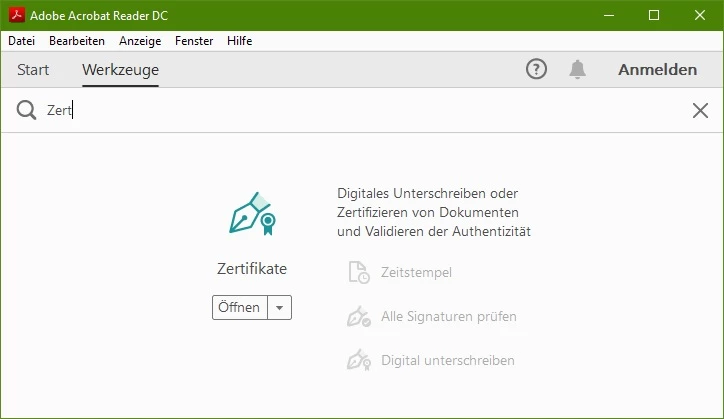Viewport: 724px width, 419px height.
Task: Click the Adobe Acrobat logo icon
Action: 17,15
